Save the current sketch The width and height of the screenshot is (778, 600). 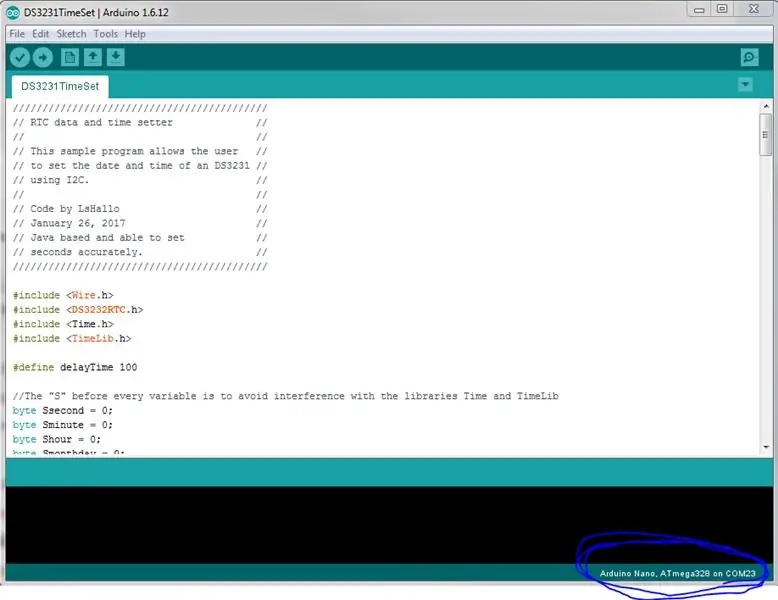click(116, 57)
